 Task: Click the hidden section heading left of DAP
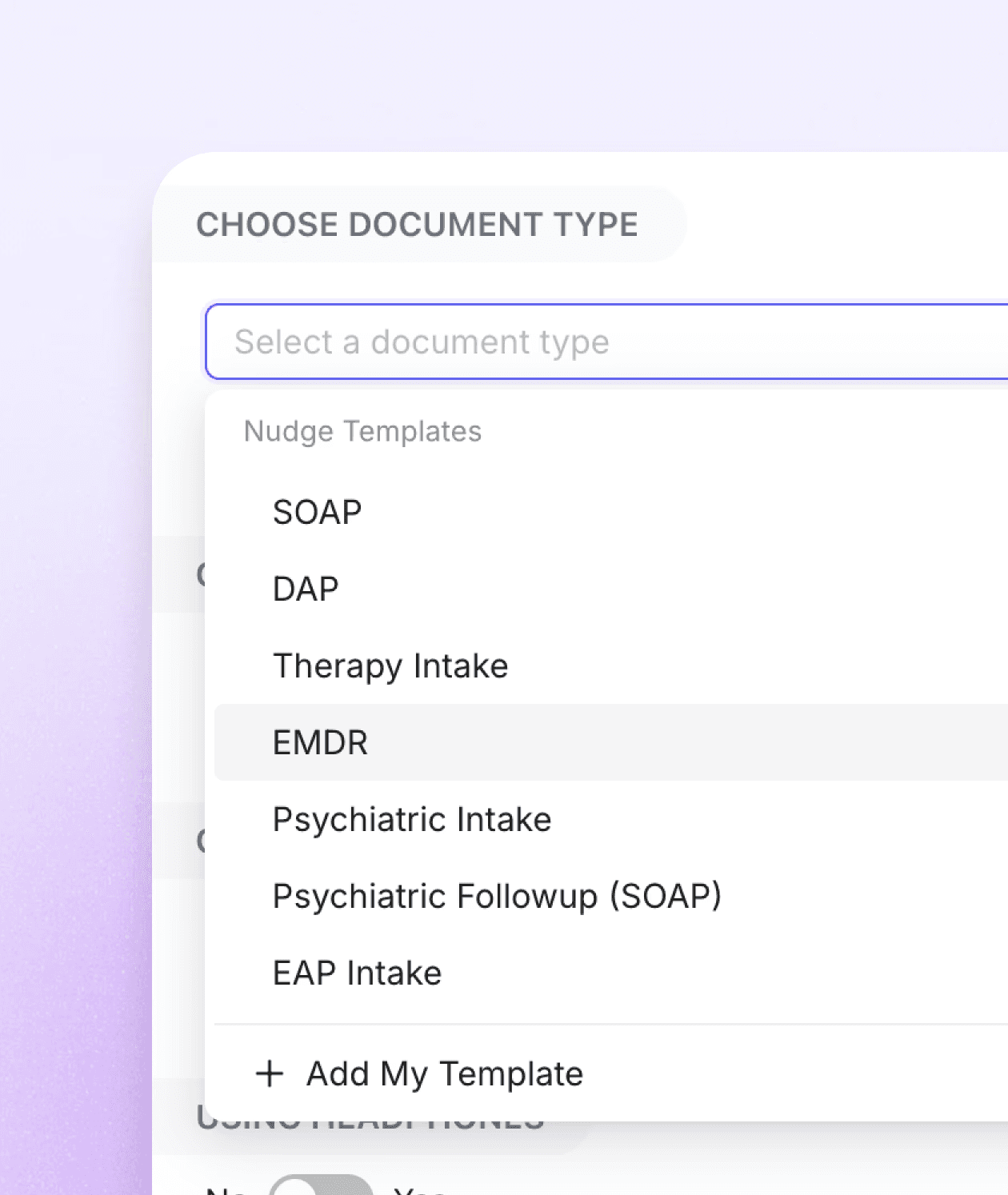(200, 574)
